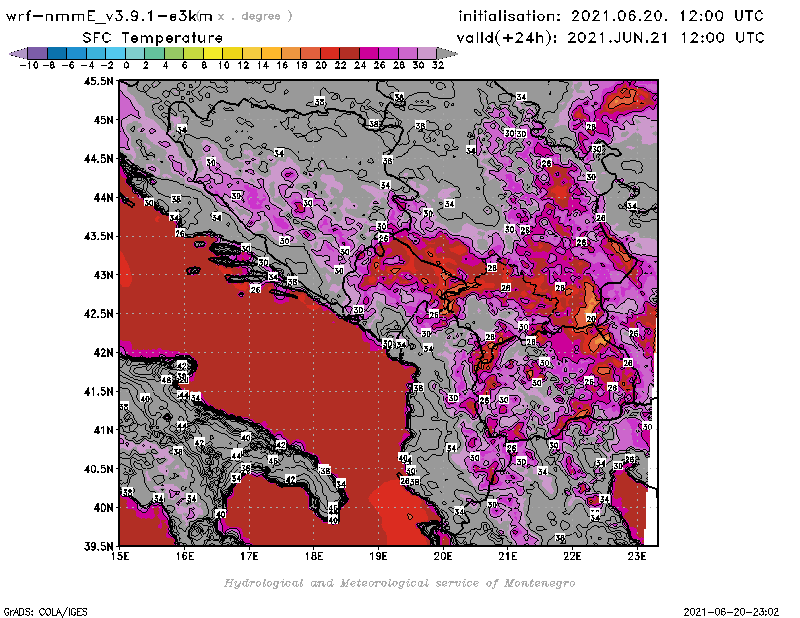Click the '20E' longitude label
This screenshot has width=800, height=618.
coord(443,556)
